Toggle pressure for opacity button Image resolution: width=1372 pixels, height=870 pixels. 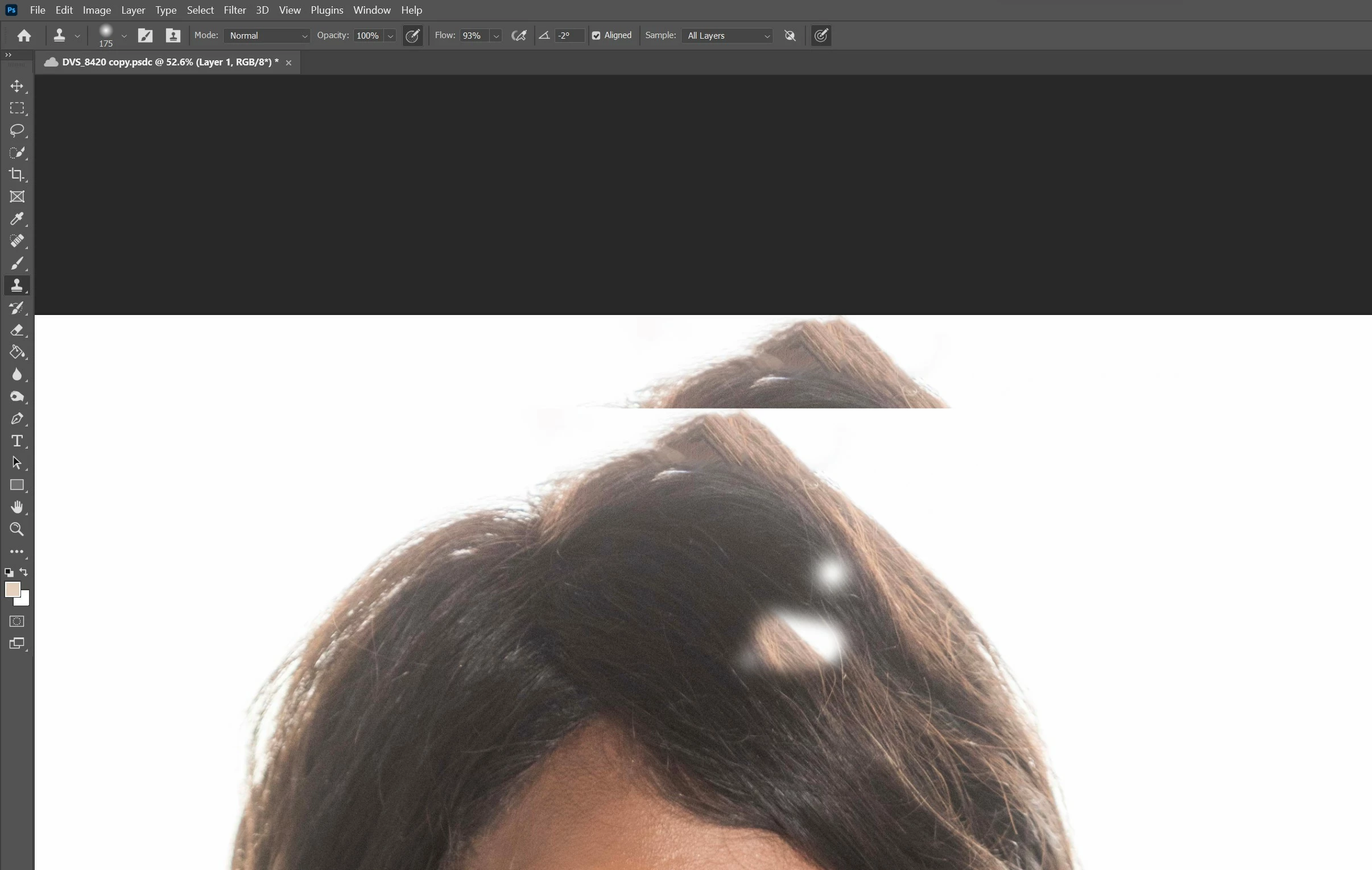pyautogui.click(x=412, y=35)
